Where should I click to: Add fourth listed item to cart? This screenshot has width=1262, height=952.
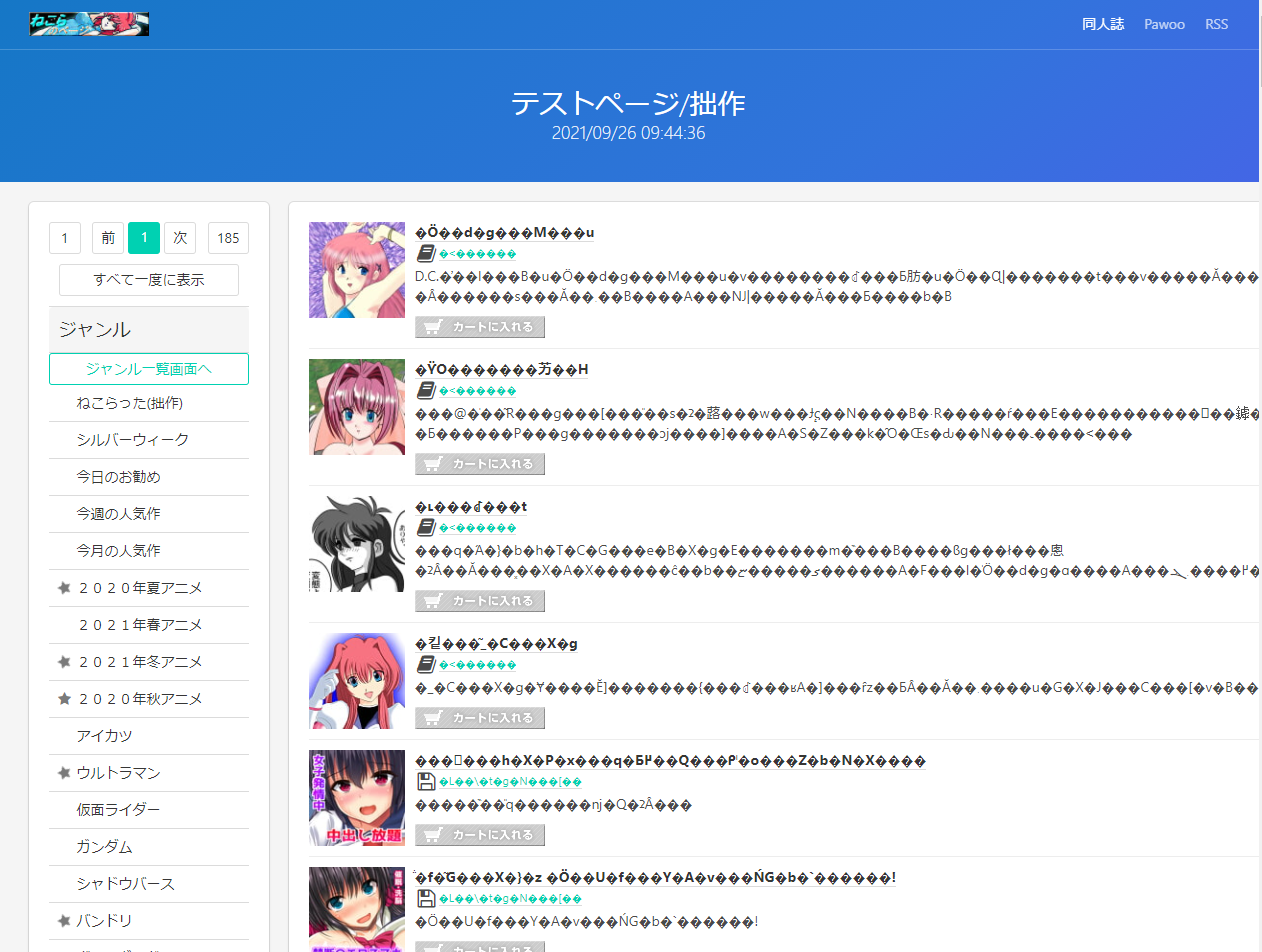480,718
